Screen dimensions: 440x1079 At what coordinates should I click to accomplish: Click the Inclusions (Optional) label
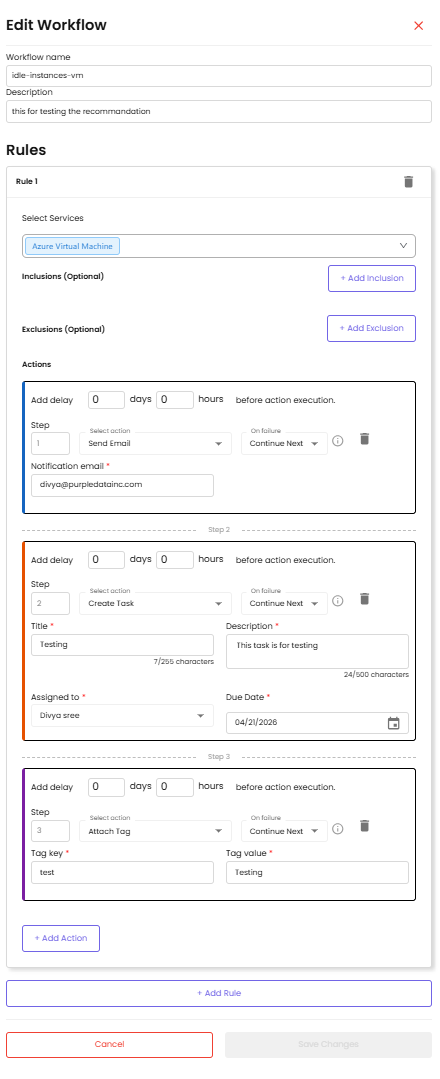tap(63, 277)
